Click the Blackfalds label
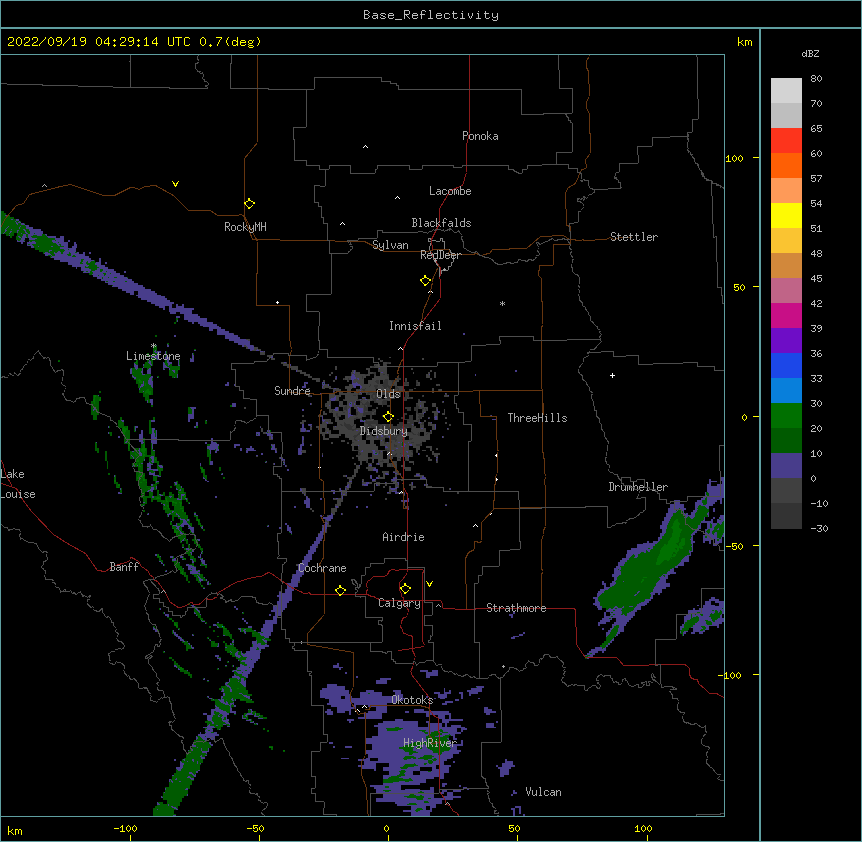The image size is (862, 842). (441, 223)
